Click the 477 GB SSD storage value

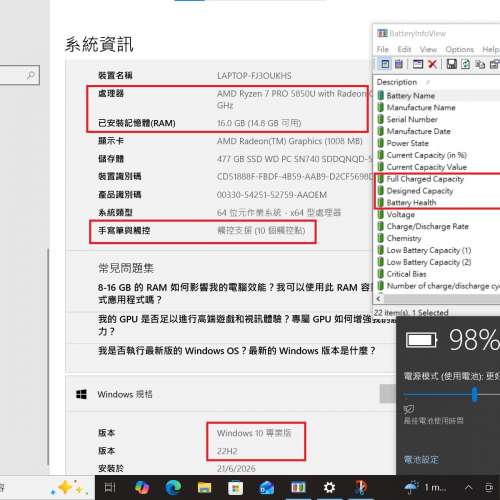tap(295, 159)
